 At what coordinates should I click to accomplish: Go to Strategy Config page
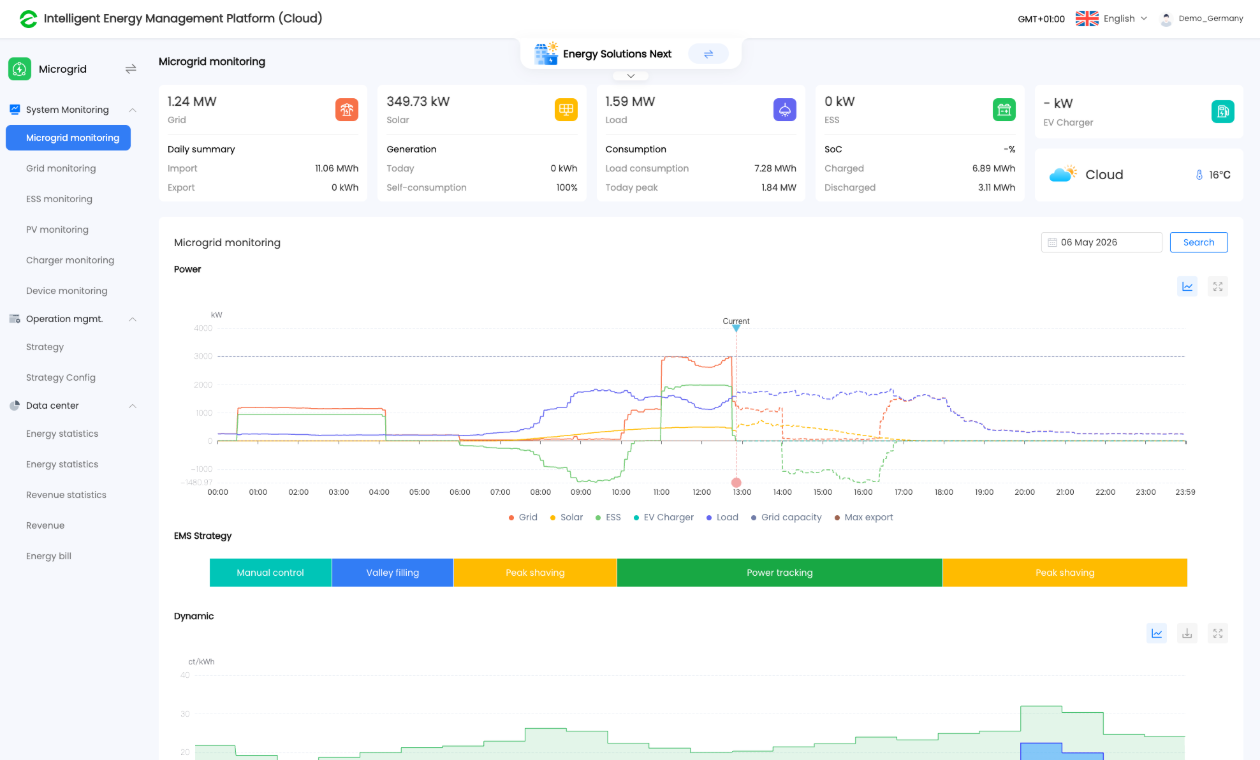pos(61,378)
